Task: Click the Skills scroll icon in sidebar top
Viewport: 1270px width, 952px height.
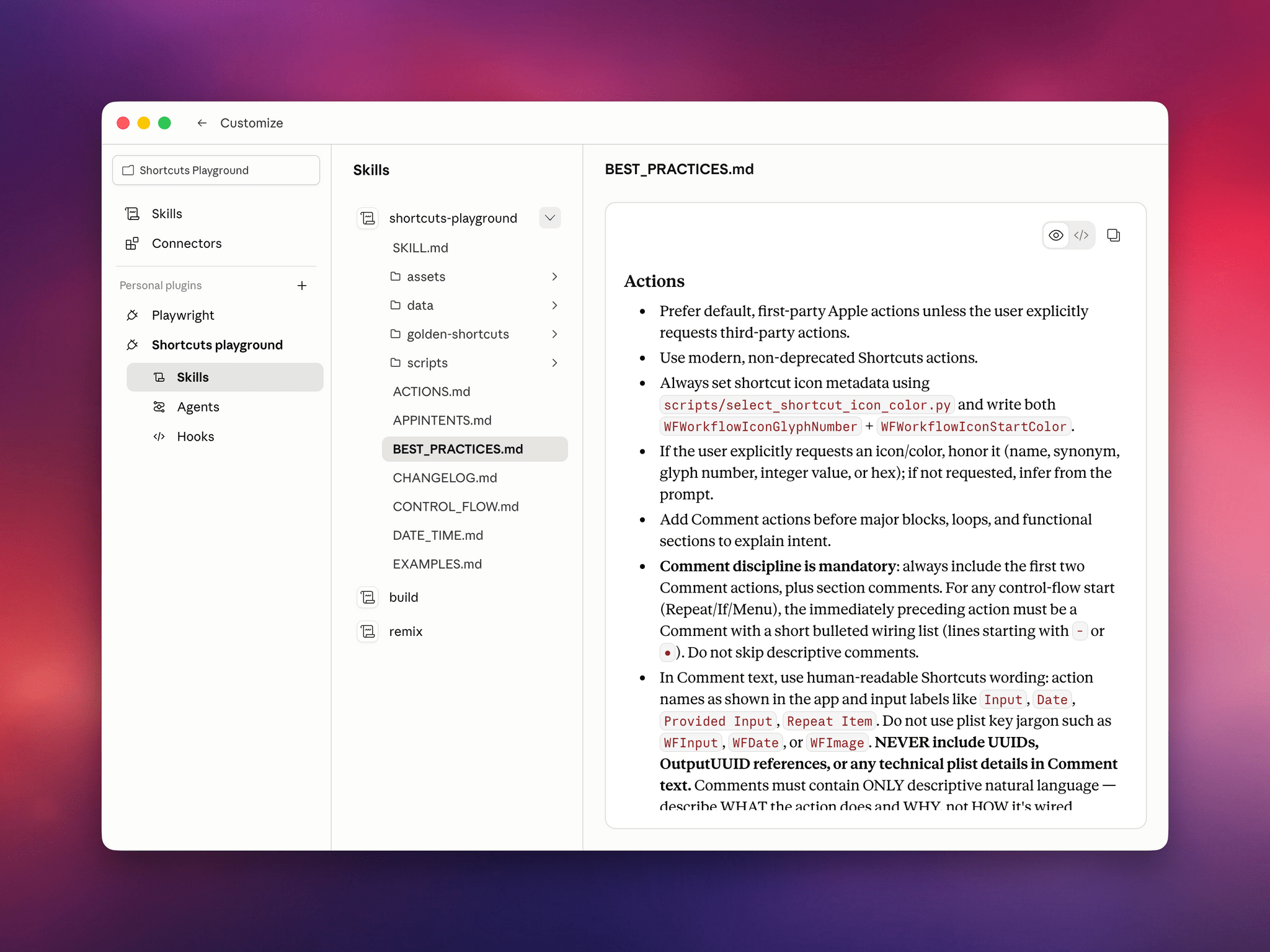Action: point(132,214)
